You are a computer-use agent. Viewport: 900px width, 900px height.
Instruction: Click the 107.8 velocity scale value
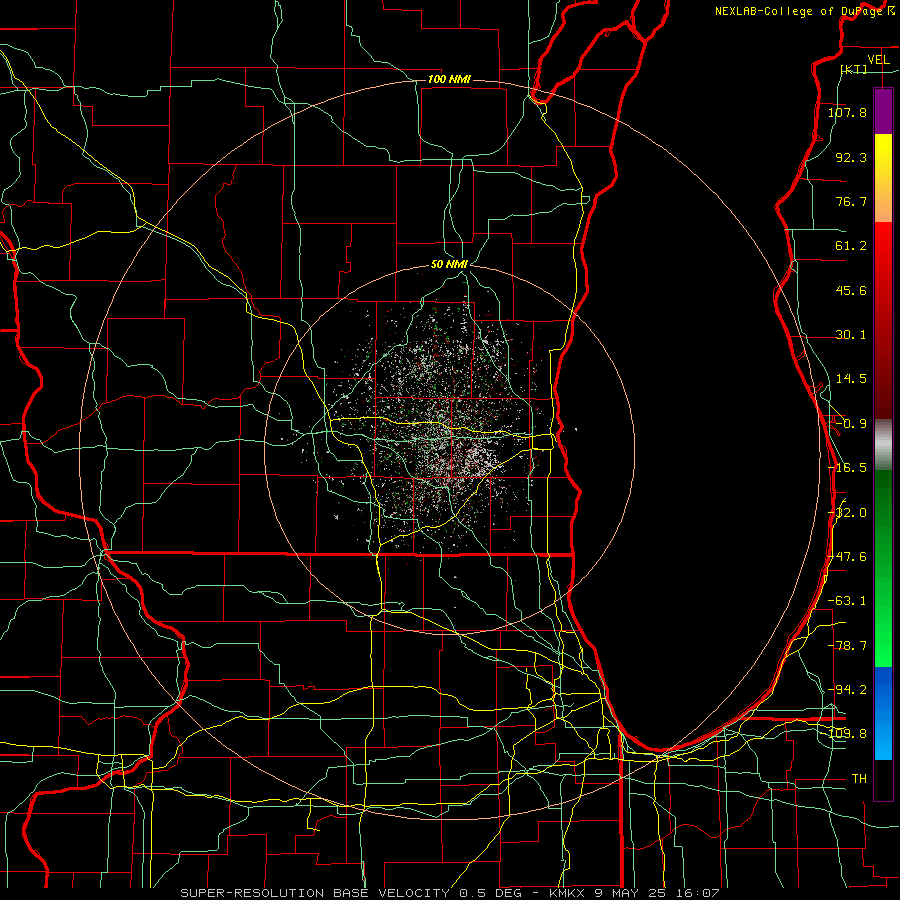pyautogui.click(x=847, y=112)
